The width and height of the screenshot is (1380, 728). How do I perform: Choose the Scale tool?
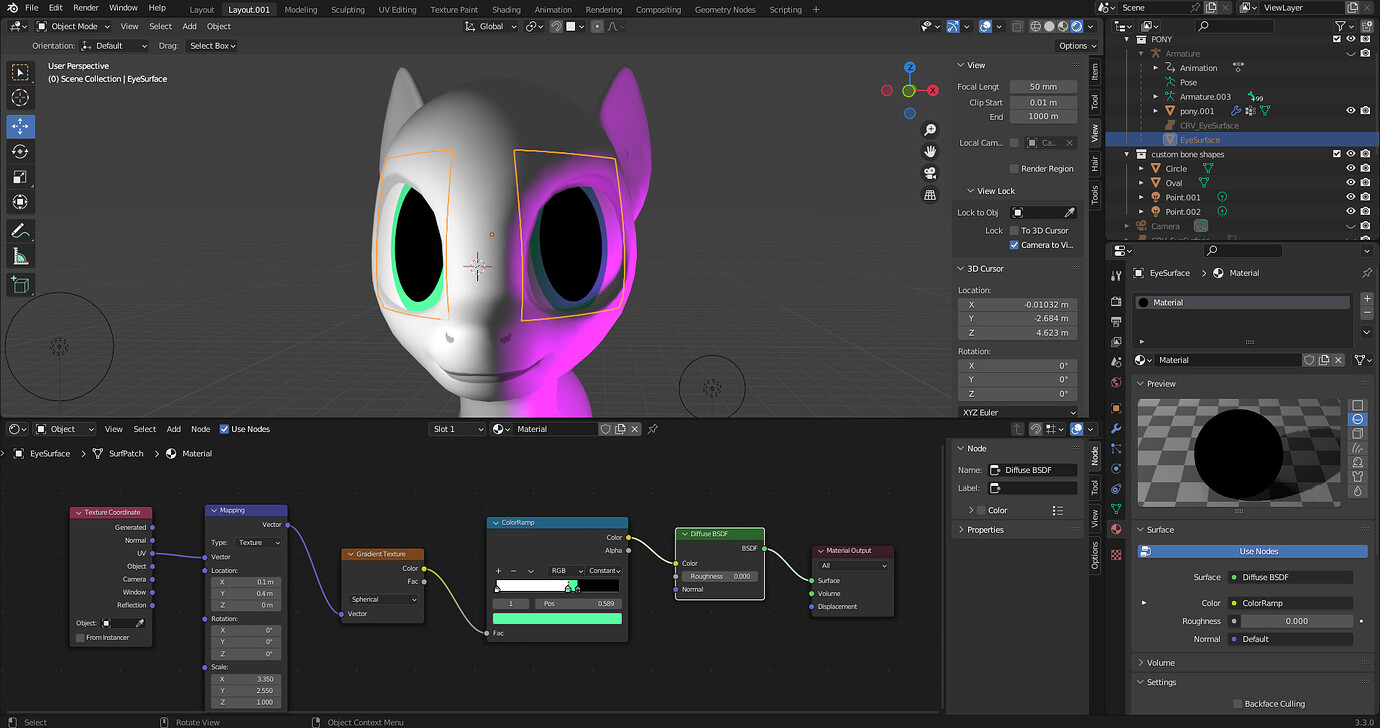[x=21, y=177]
